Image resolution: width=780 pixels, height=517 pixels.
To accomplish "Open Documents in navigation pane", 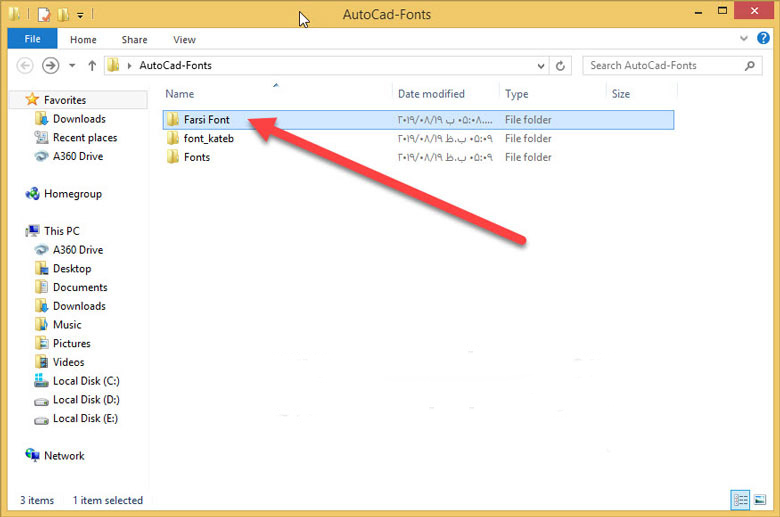I will (x=80, y=288).
